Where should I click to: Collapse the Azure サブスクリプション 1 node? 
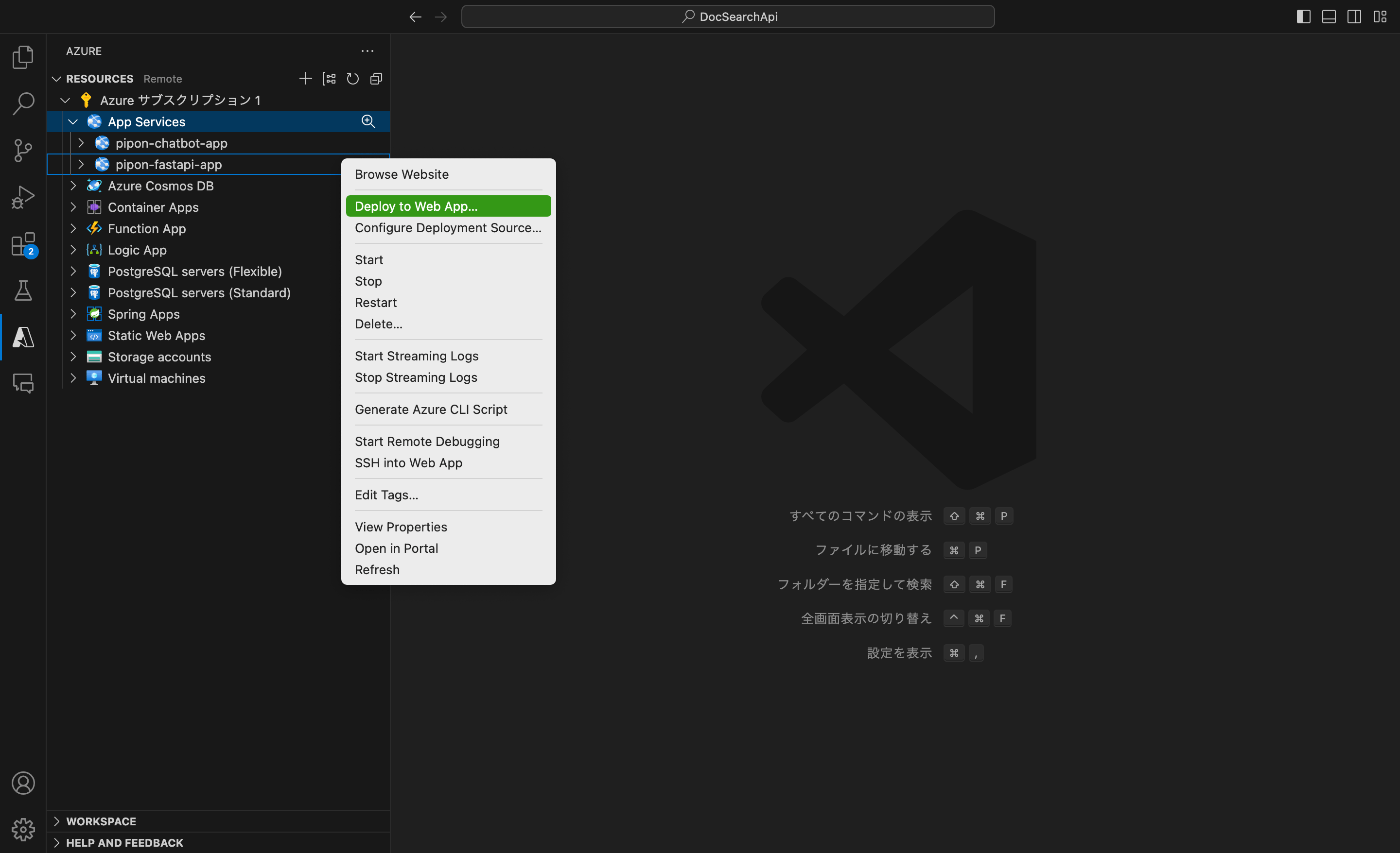[x=65, y=100]
